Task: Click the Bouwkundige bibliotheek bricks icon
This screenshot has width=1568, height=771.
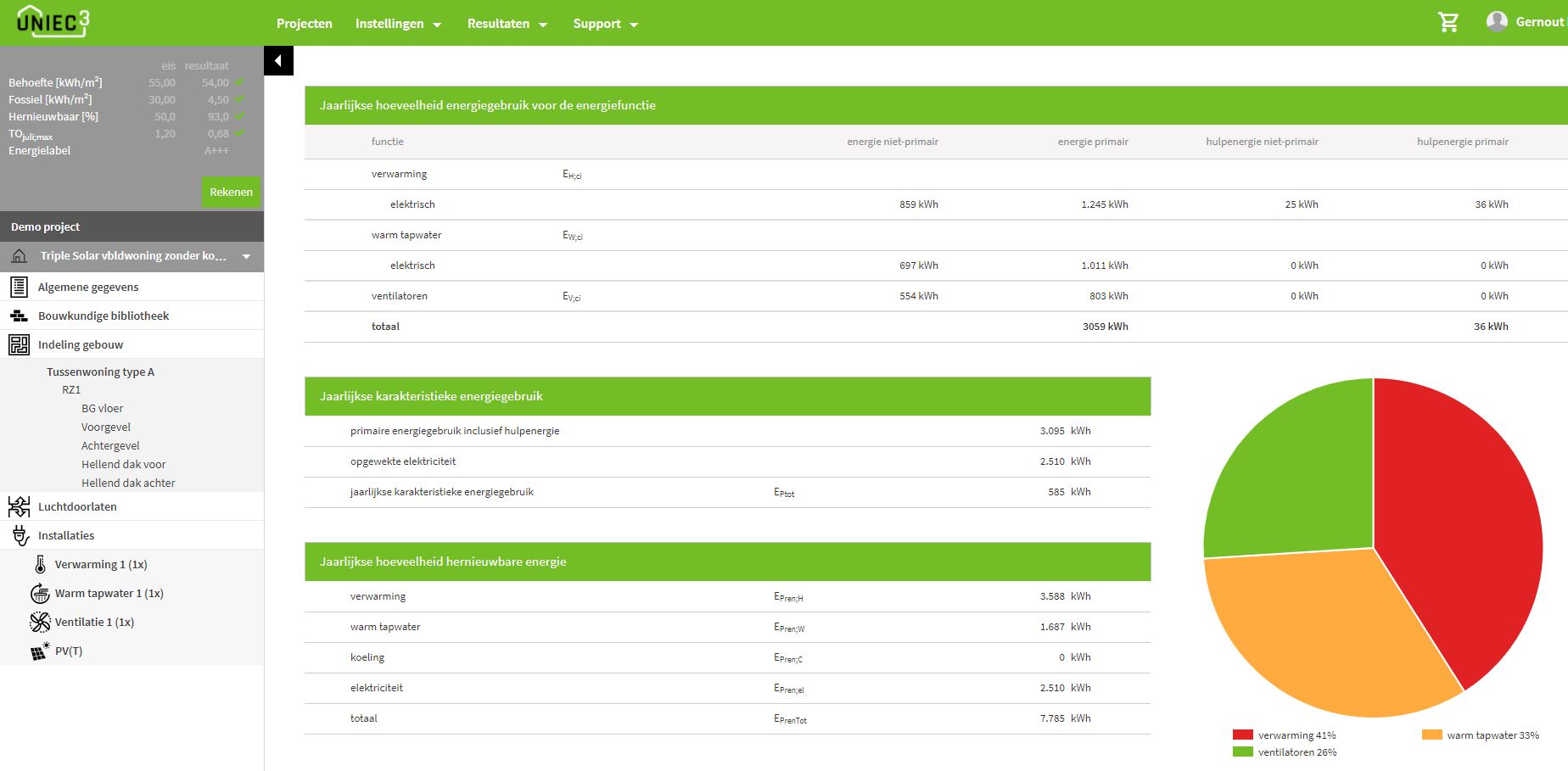Action: pyautogui.click(x=19, y=316)
